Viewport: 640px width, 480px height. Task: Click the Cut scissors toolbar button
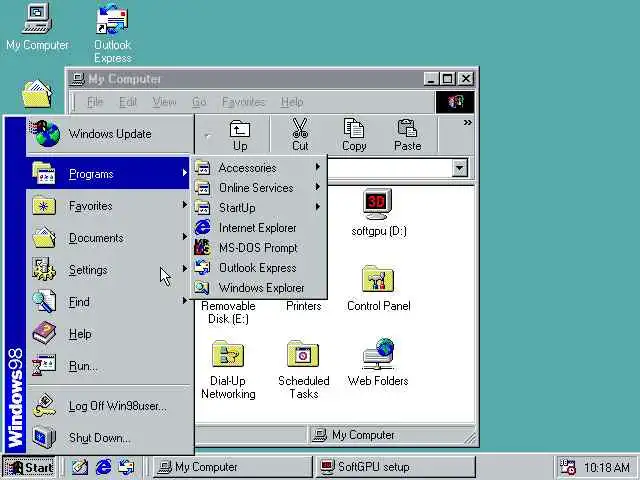(x=300, y=135)
